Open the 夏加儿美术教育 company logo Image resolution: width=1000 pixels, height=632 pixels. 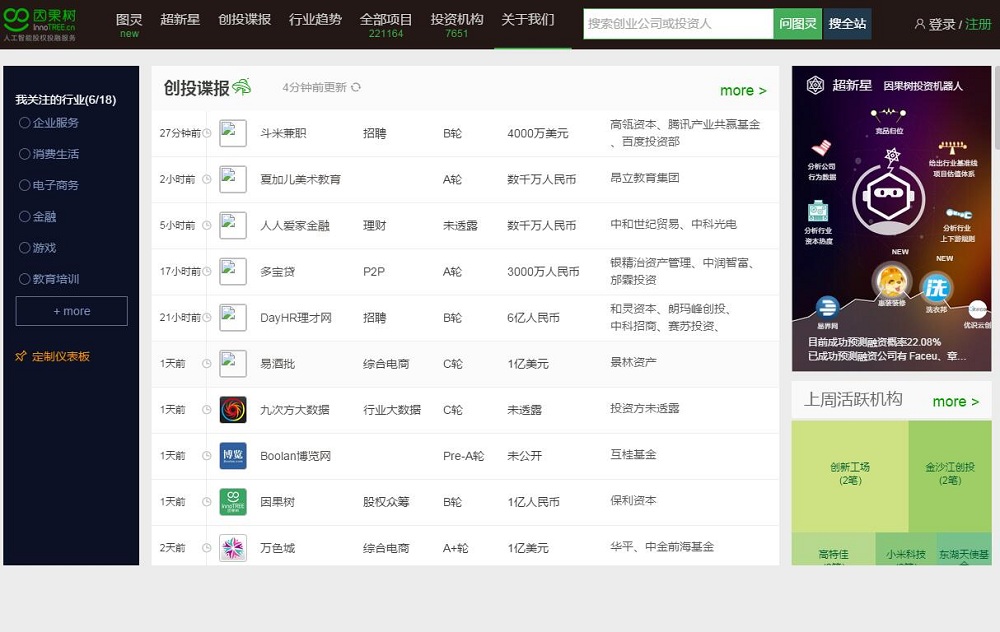click(x=233, y=179)
